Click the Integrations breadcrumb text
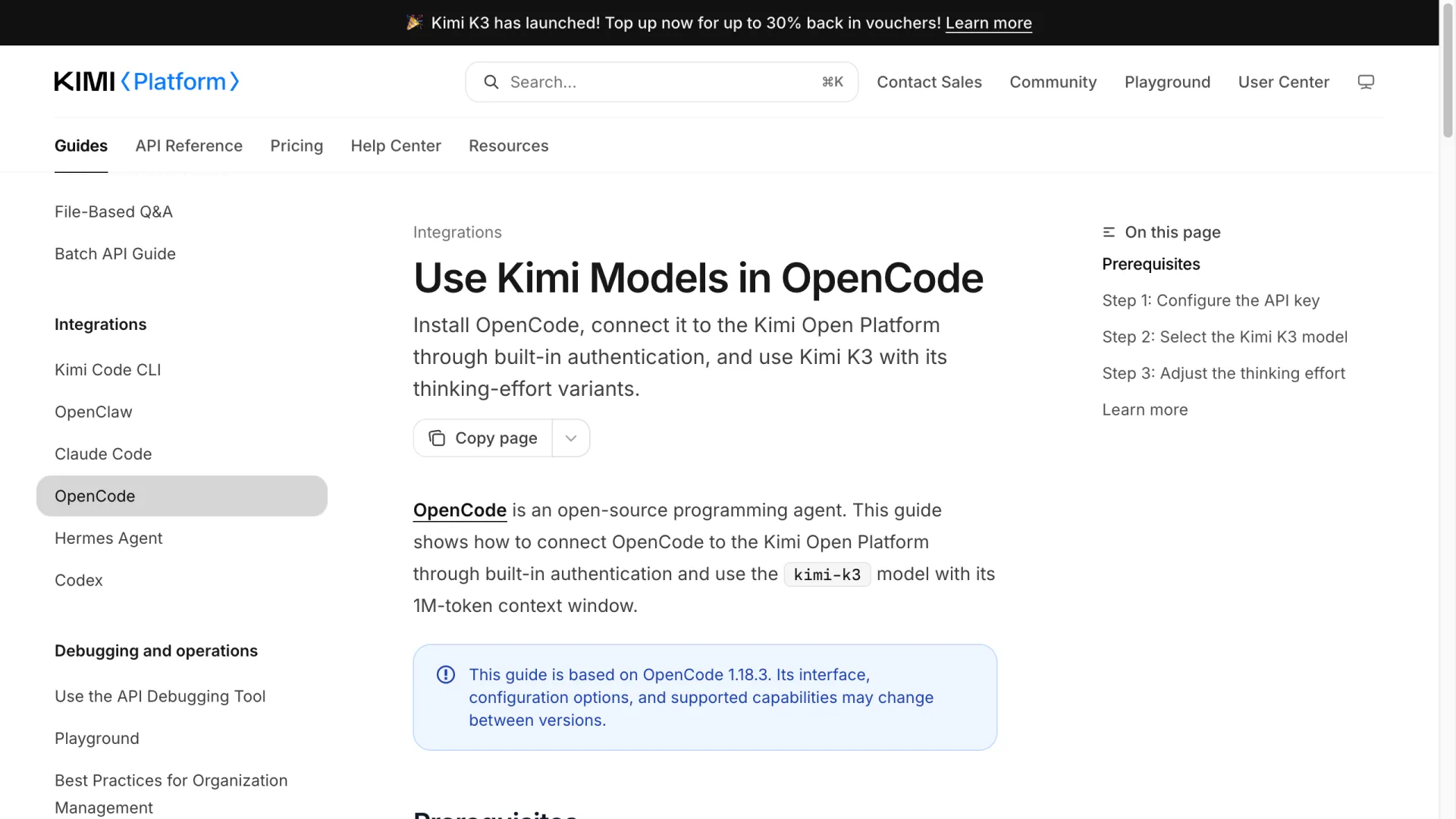The width and height of the screenshot is (1456, 819). click(x=457, y=232)
